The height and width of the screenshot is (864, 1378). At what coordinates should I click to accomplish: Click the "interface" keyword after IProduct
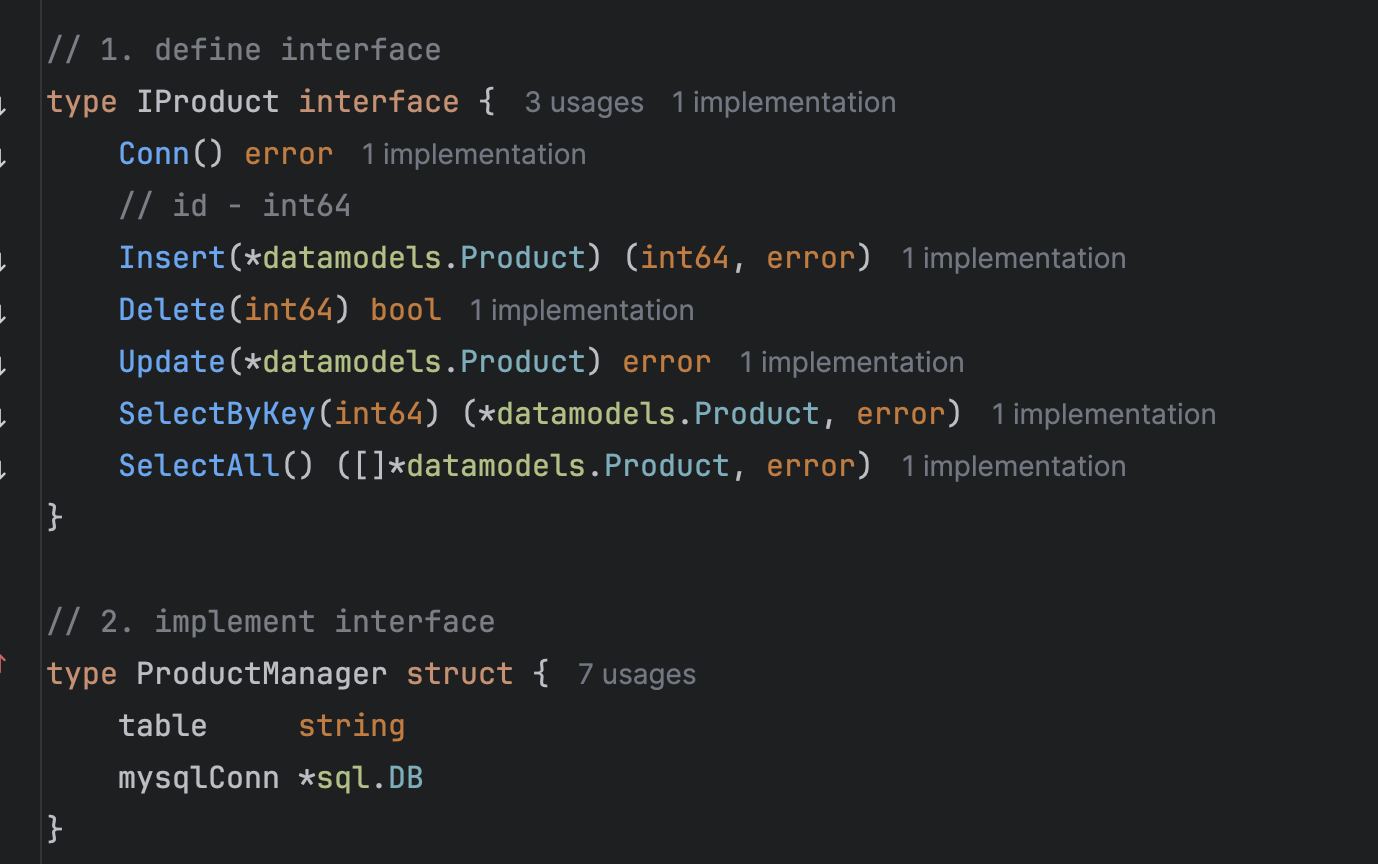coord(379,102)
